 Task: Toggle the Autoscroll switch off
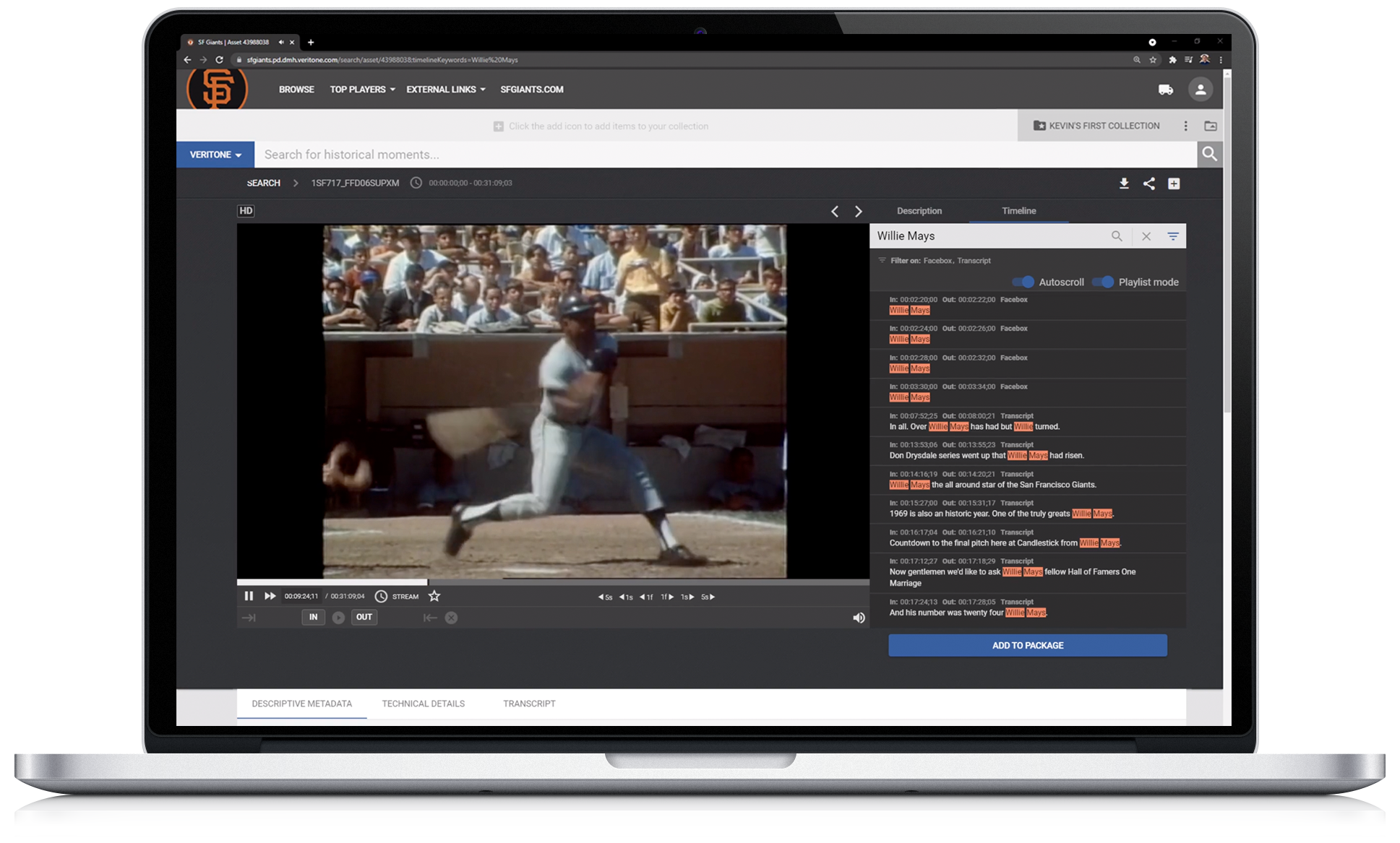(x=1023, y=282)
